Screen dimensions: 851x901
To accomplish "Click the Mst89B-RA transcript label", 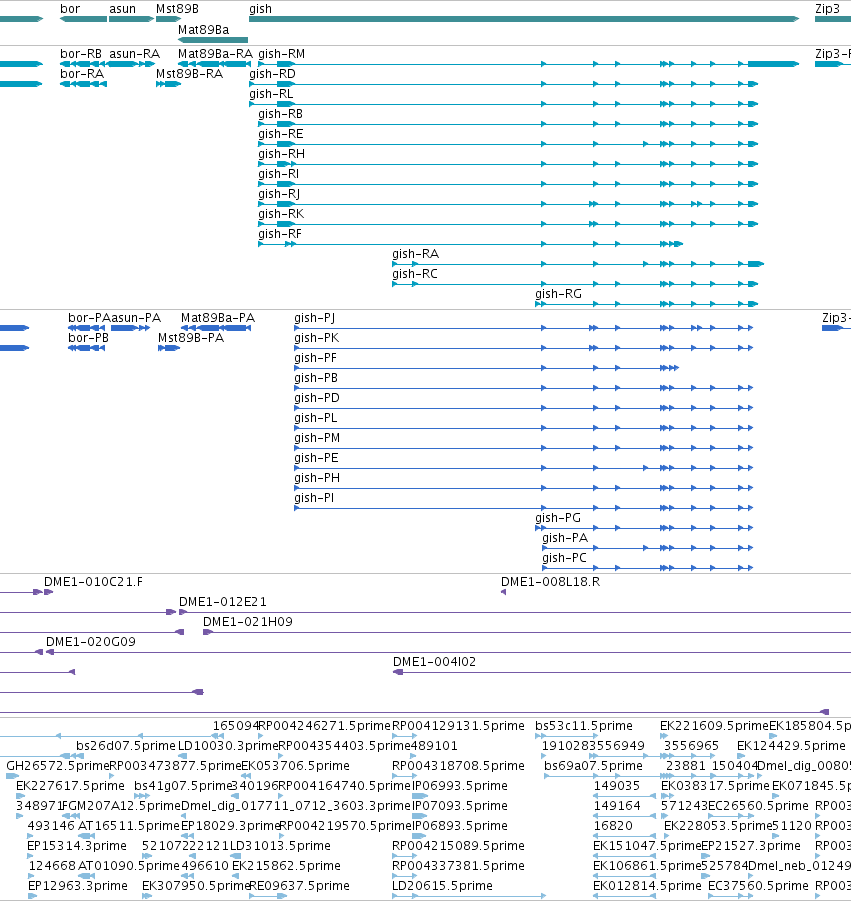I will pos(190,74).
